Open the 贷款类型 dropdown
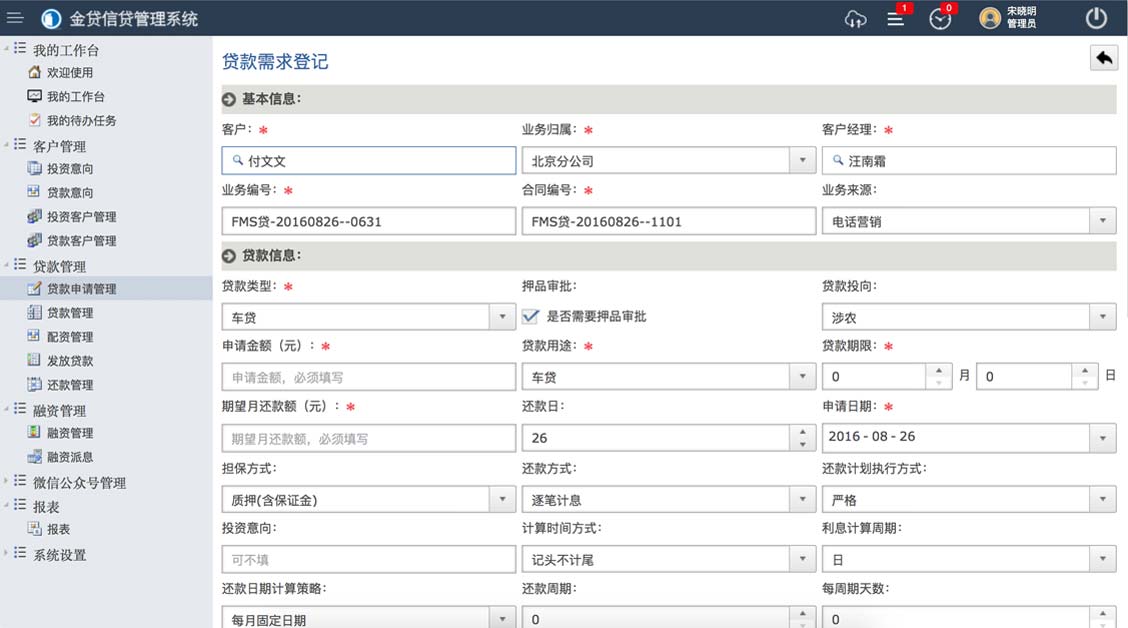The height and width of the screenshot is (628, 1128). 502,317
